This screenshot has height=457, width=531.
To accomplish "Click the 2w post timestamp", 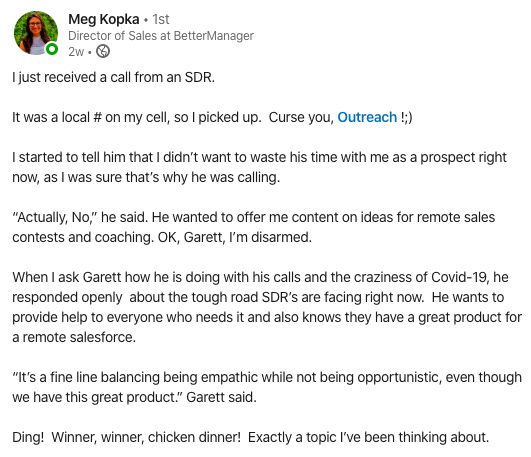I will click(76, 52).
